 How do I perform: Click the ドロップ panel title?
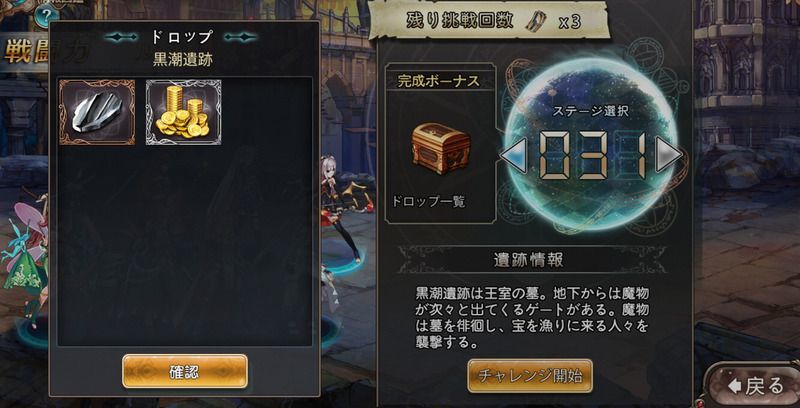click(x=182, y=37)
